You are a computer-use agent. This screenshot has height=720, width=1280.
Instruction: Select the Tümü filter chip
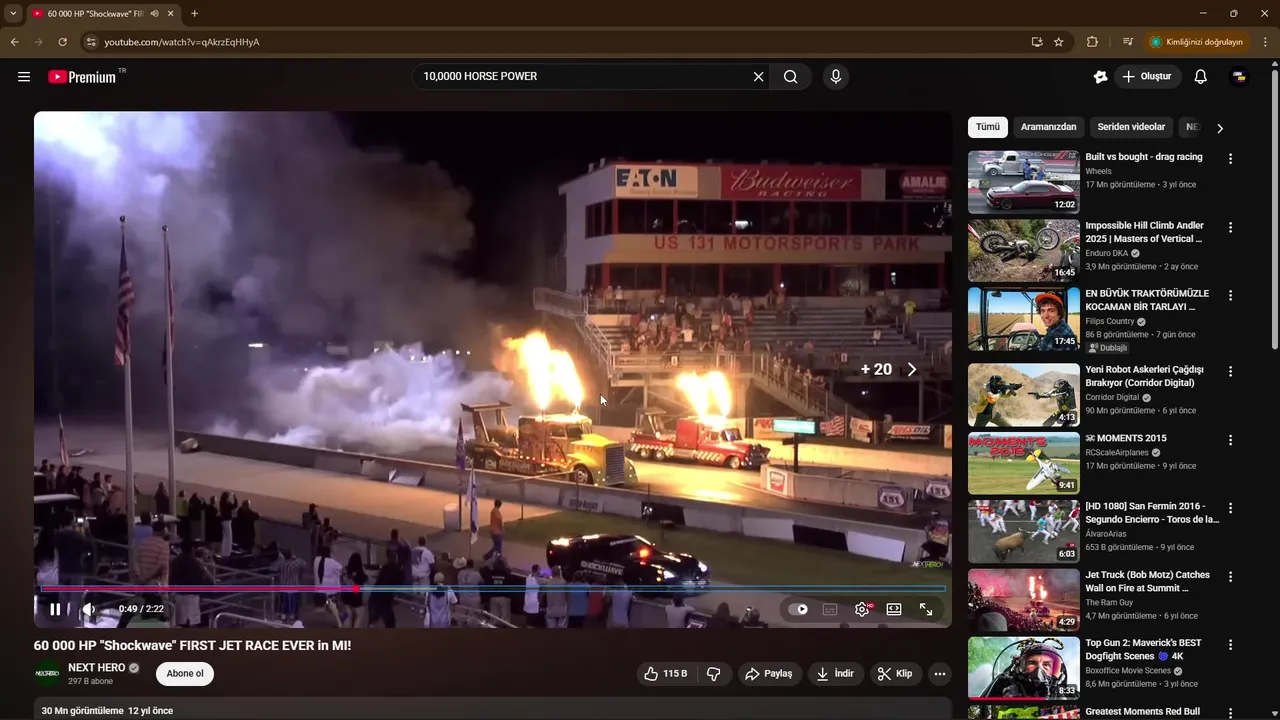988,127
